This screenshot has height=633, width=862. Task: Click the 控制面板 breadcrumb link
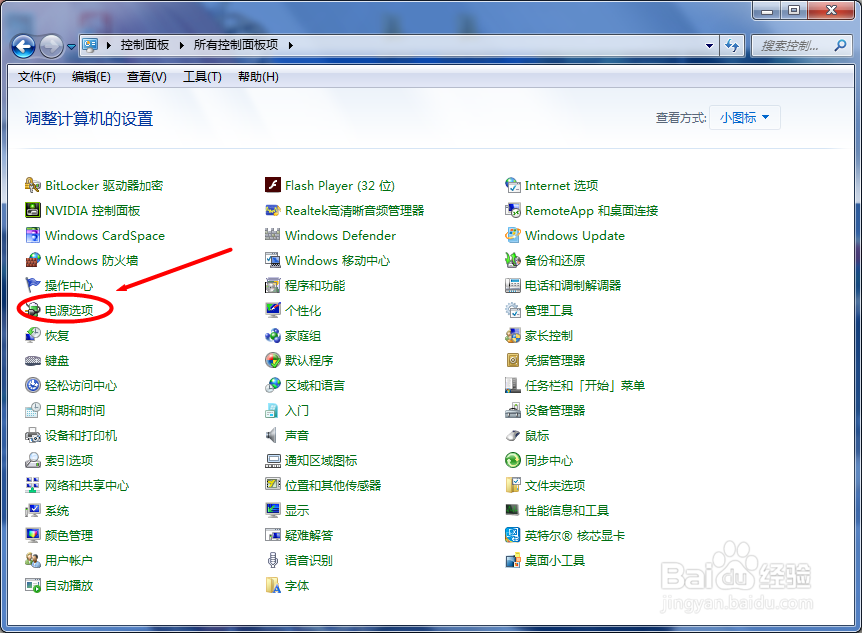(x=145, y=45)
